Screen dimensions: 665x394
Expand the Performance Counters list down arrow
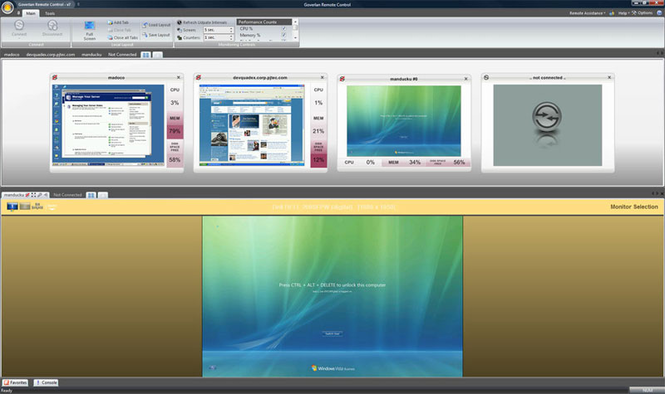296,38
